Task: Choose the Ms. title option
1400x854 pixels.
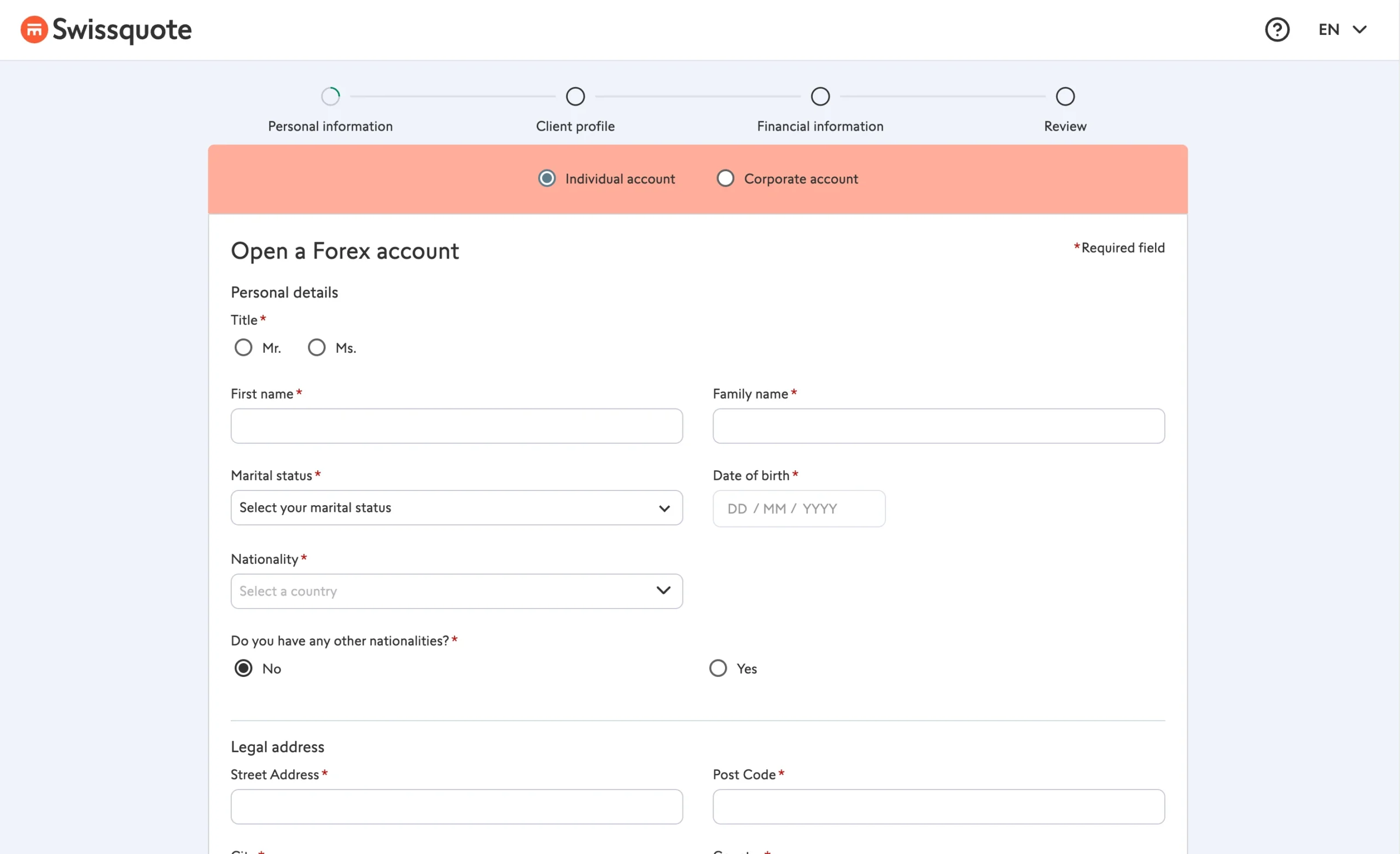Action: click(317, 348)
